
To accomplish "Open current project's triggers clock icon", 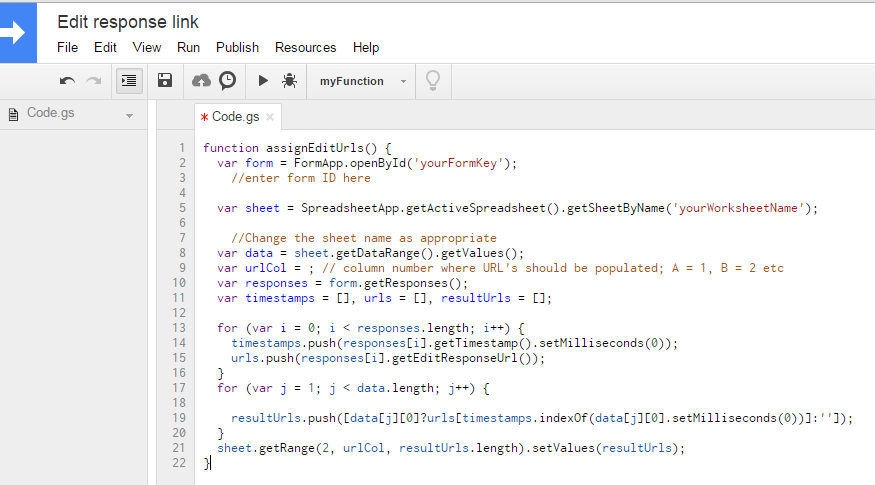I will tap(228, 80).
